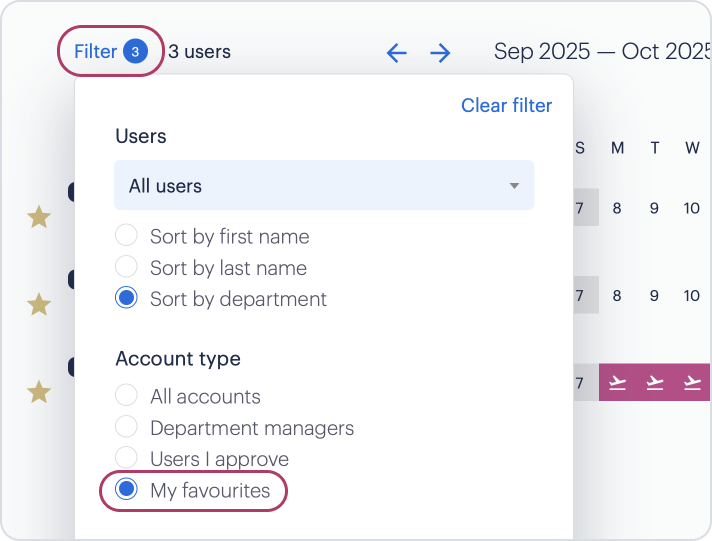This screenshot has height=541, width=712.
Task: Select Sort by last name option
Action: pyautogui.click(x=126, y=267)
